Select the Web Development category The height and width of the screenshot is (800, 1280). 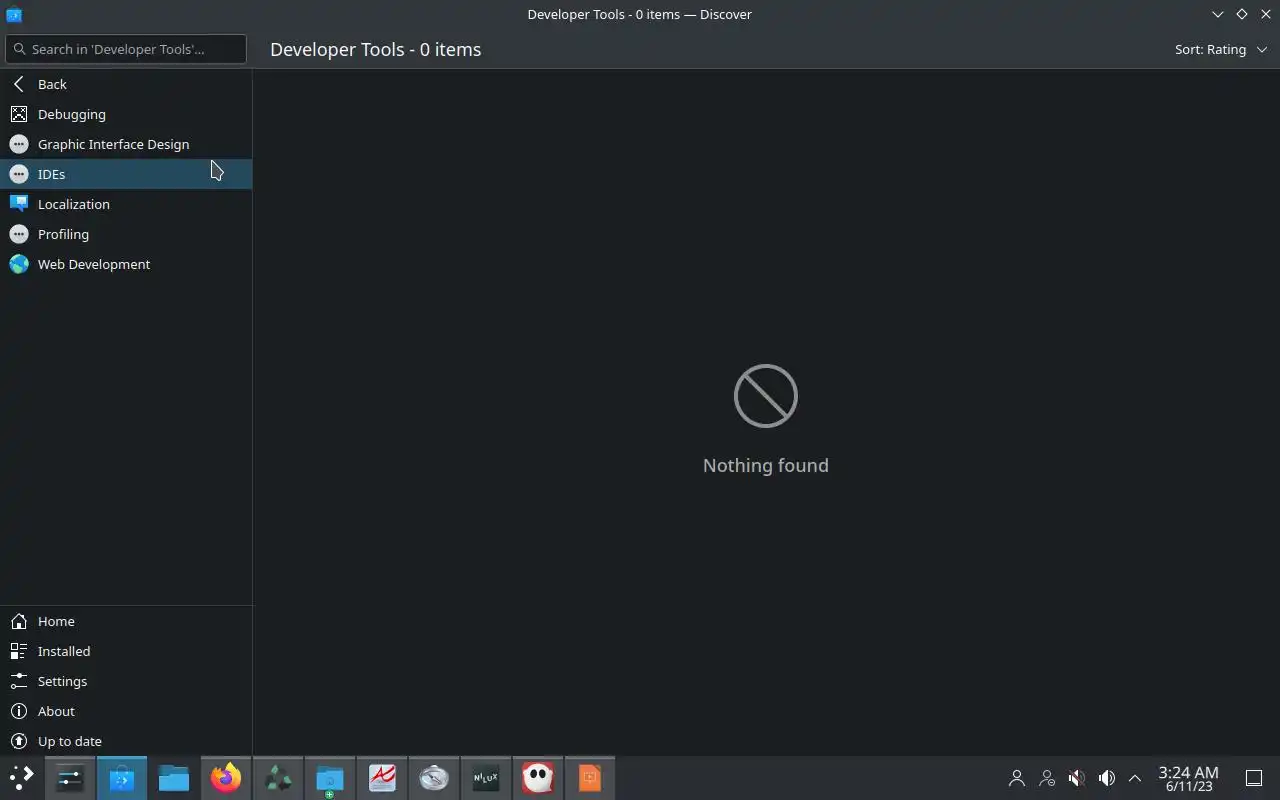(126, 264)
